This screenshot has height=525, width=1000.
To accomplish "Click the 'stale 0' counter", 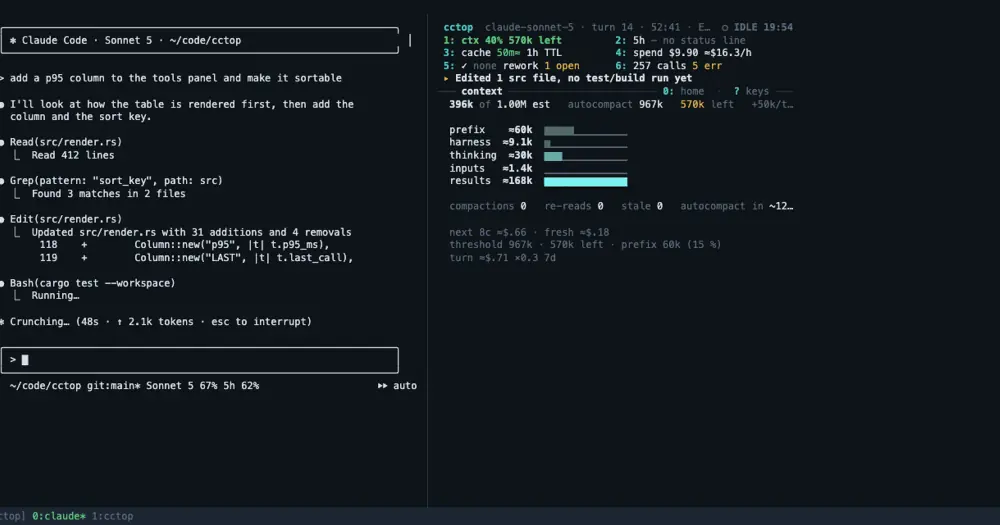I will pyautogui.click(x=642, y=206).
